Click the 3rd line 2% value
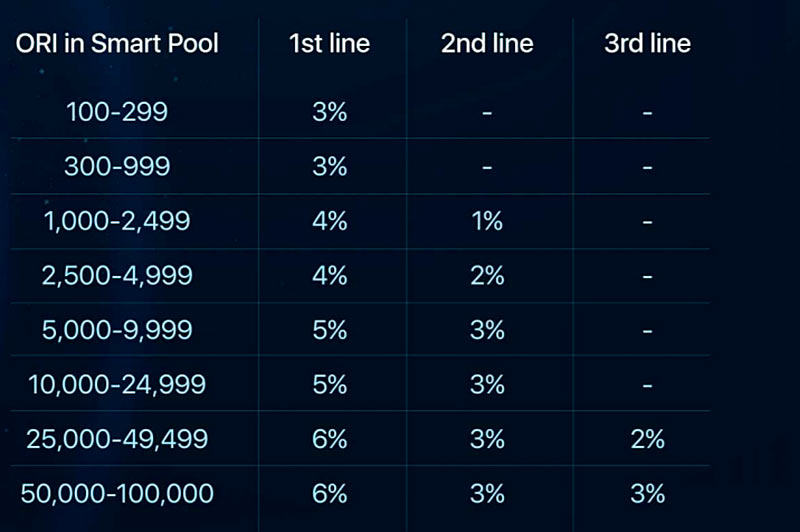 (647, 438)
